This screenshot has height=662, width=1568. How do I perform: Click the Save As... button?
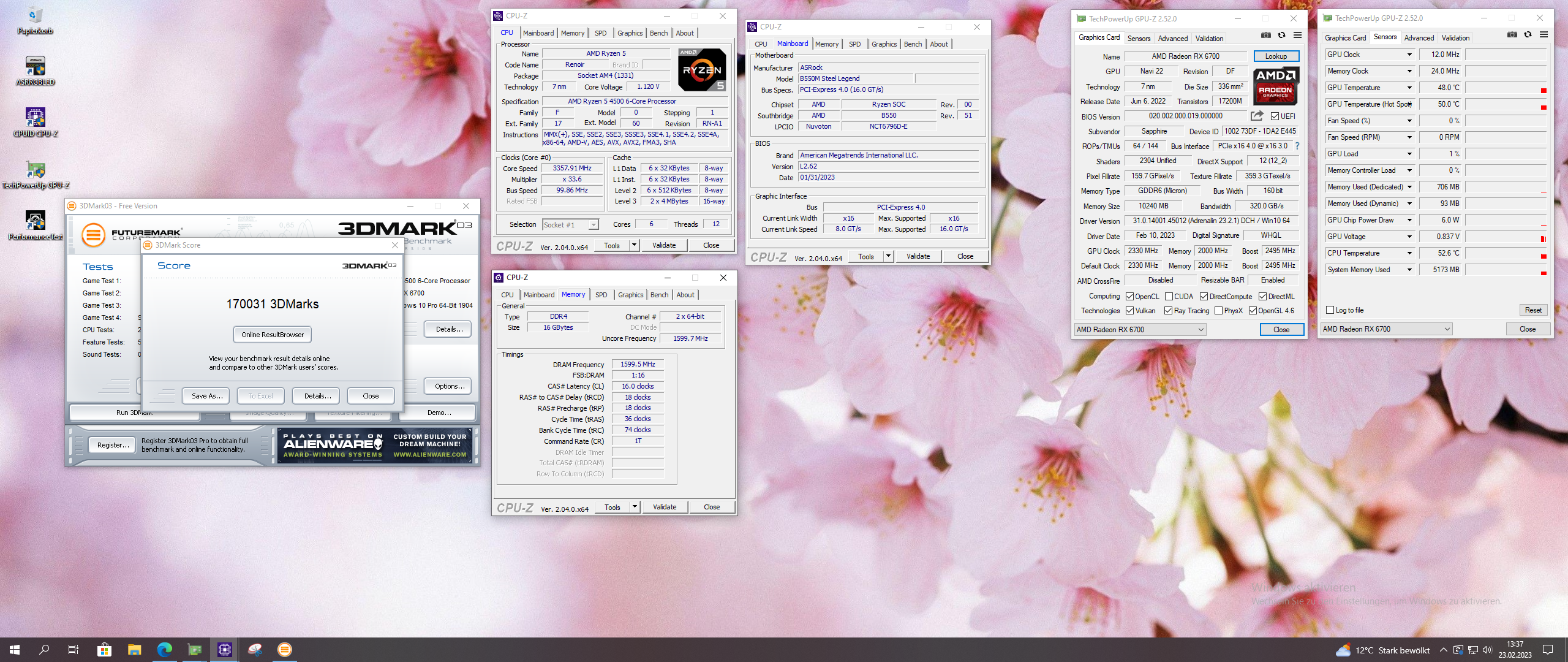(x=206, y=396)
